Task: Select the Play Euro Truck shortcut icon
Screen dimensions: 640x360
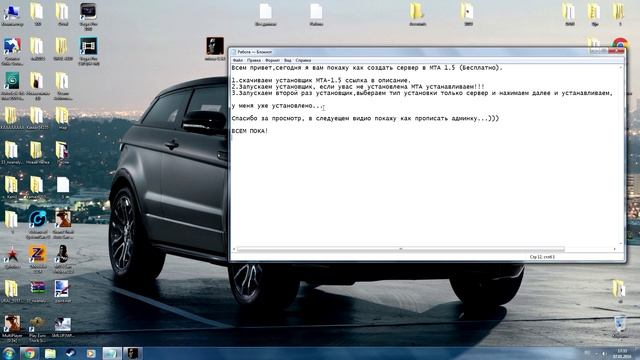Action: (x=37, y=328)
